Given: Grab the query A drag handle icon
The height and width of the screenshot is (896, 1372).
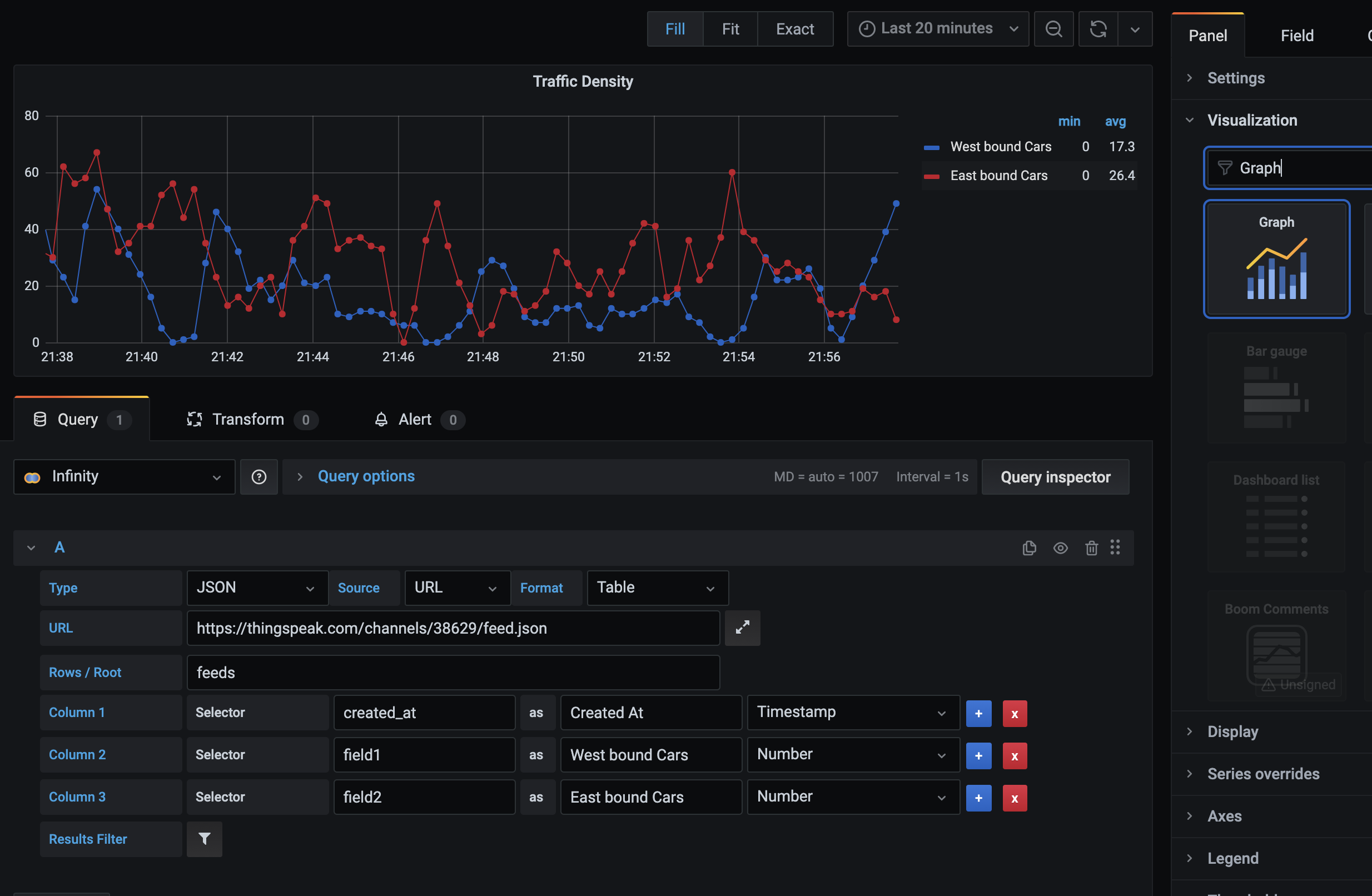Looking at the screenshot, I should click(1116, 547).
